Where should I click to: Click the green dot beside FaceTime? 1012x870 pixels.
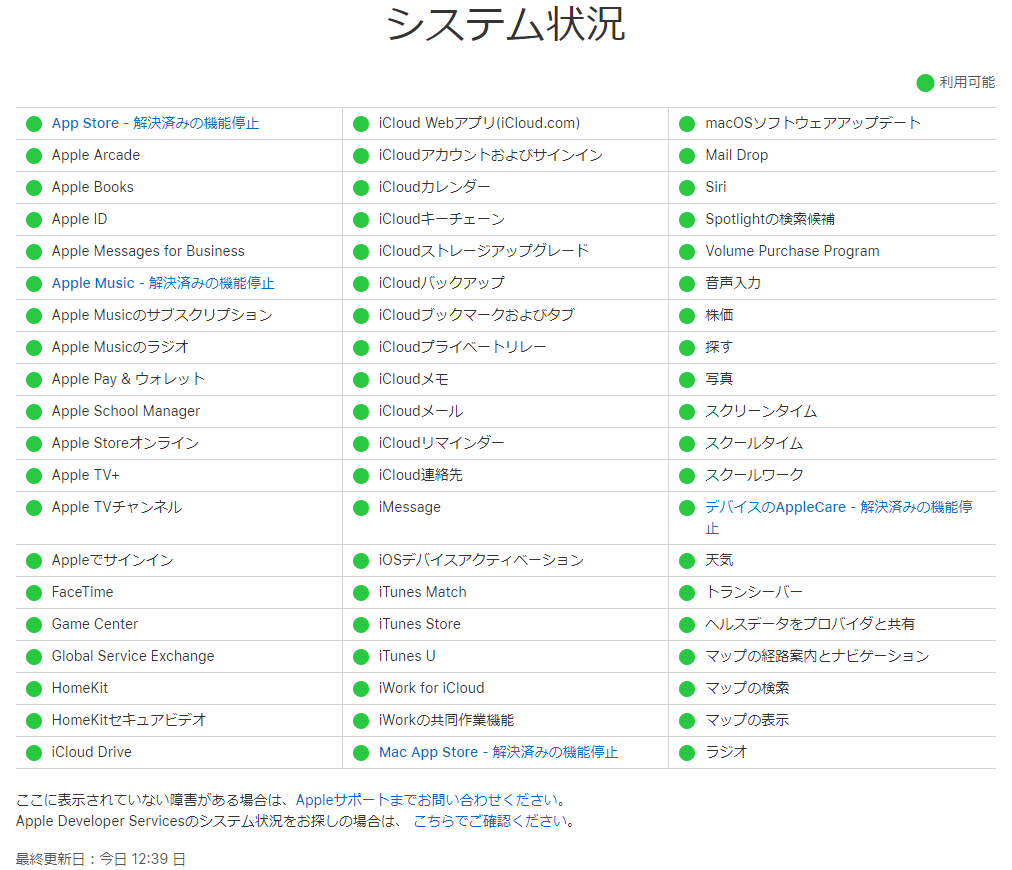pos(33,592)
